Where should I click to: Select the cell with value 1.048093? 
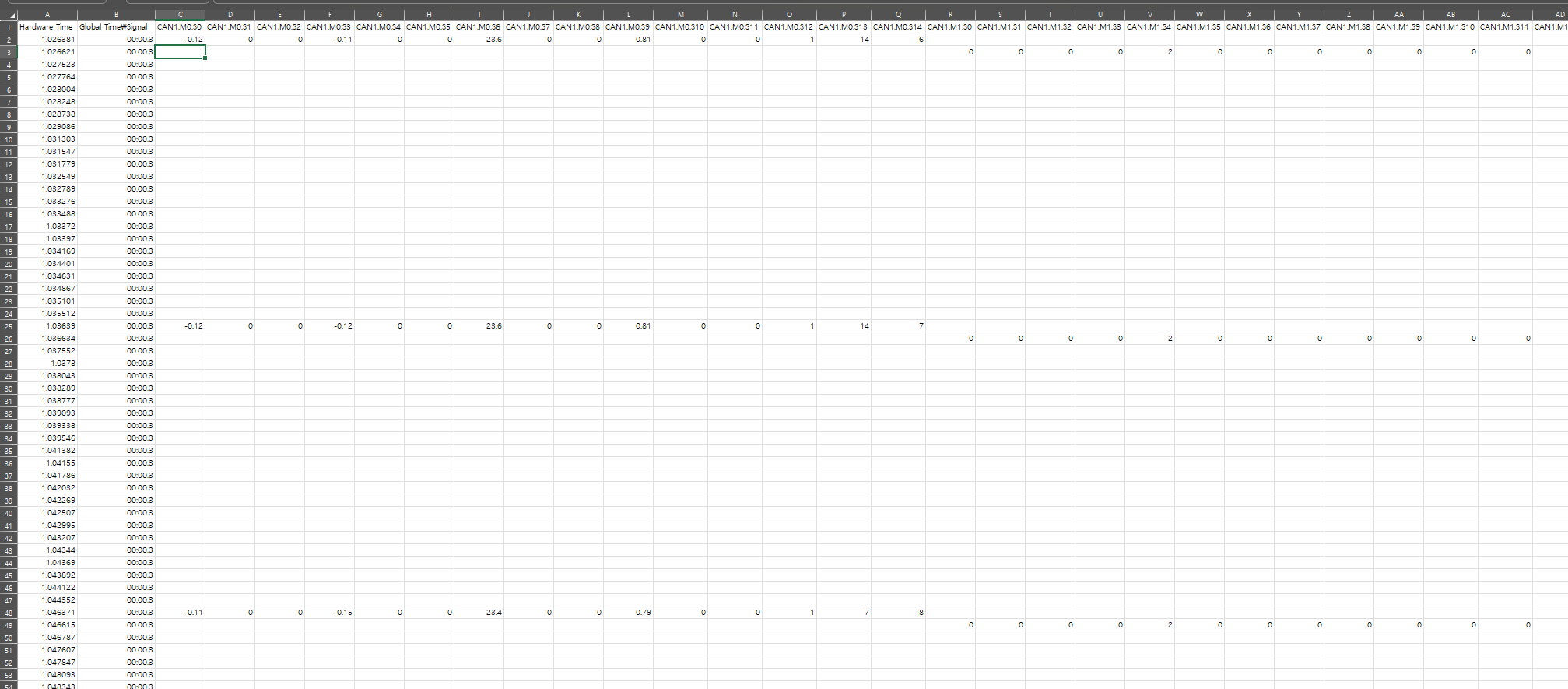[47, 675]
